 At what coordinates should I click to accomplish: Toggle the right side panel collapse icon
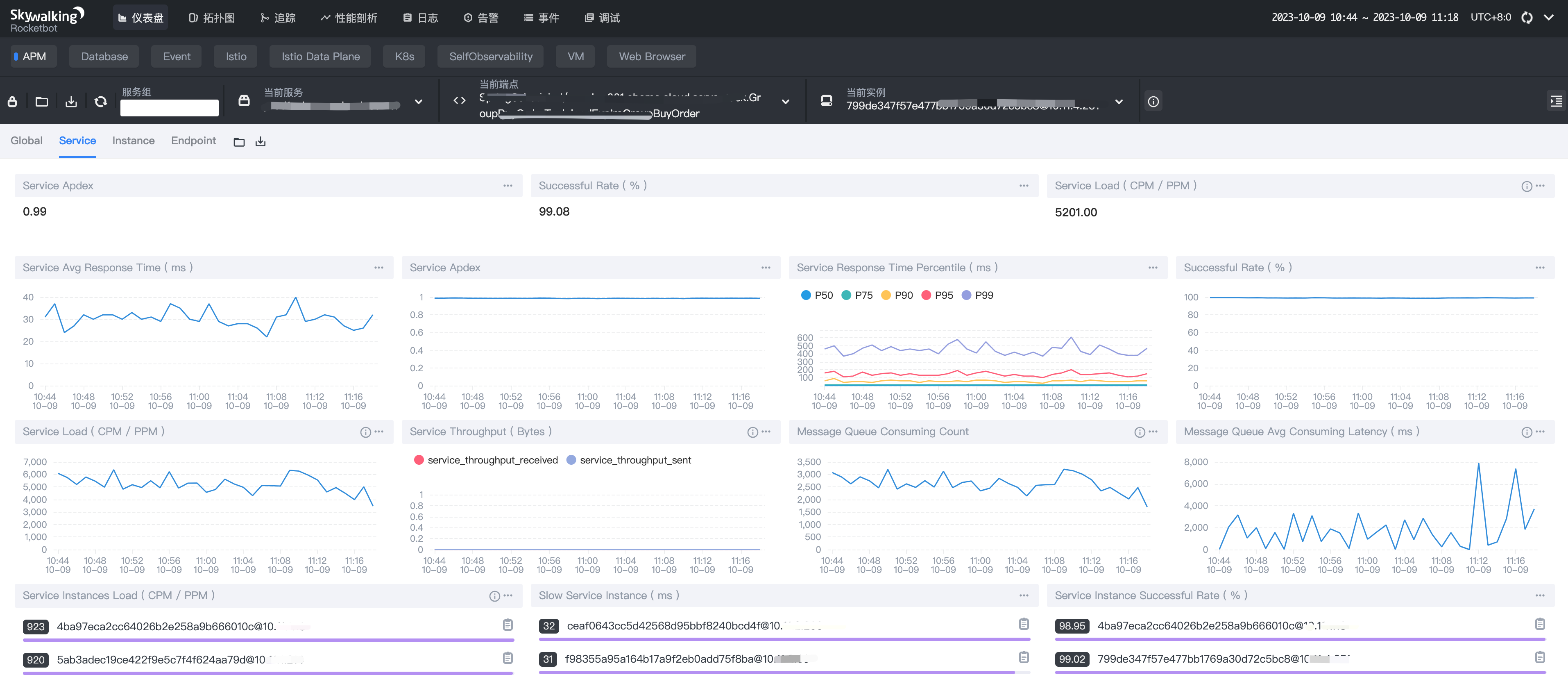click(x=1556, y=102)
